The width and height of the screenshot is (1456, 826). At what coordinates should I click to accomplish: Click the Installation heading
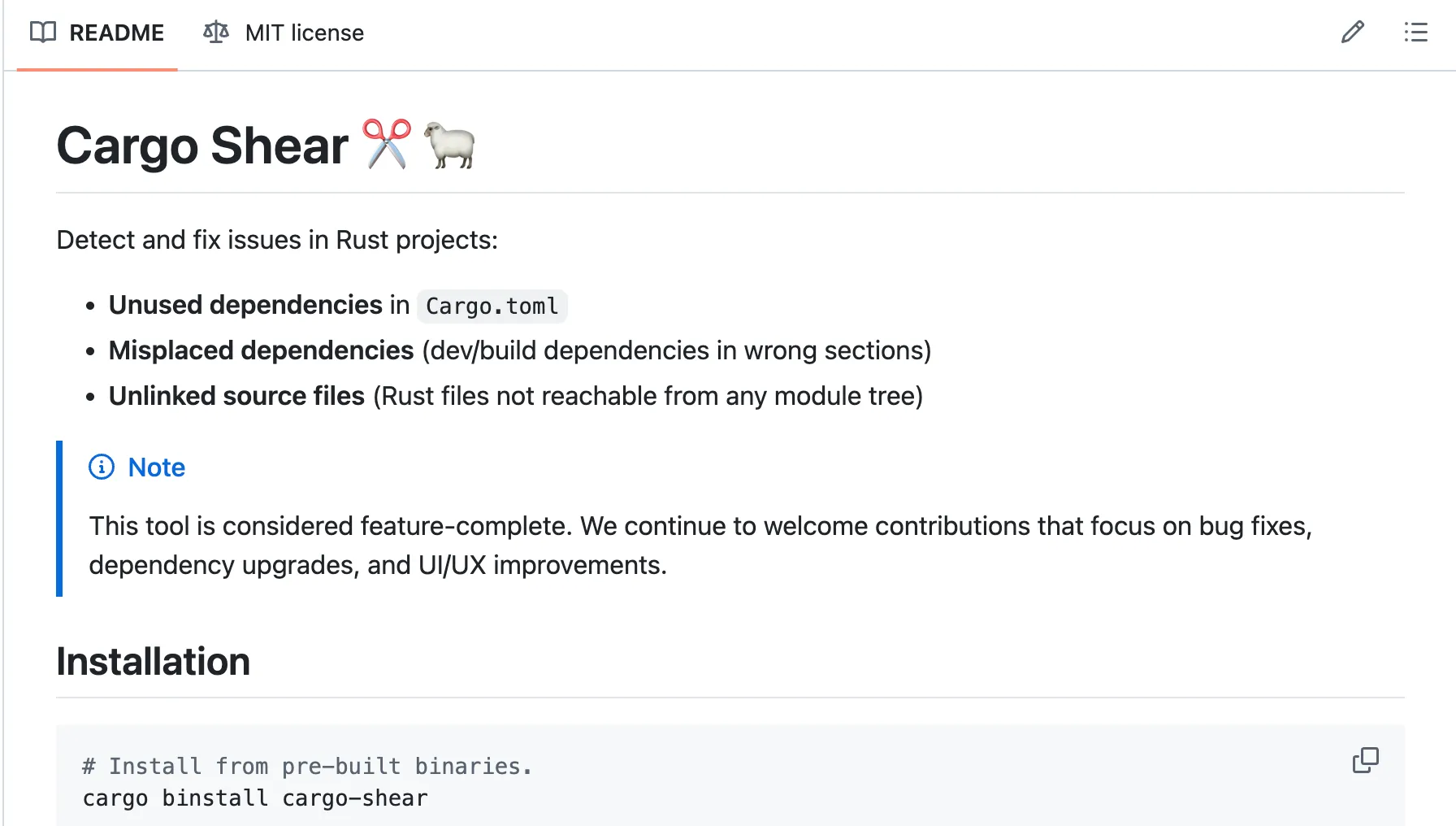click(x=153, y=661)
